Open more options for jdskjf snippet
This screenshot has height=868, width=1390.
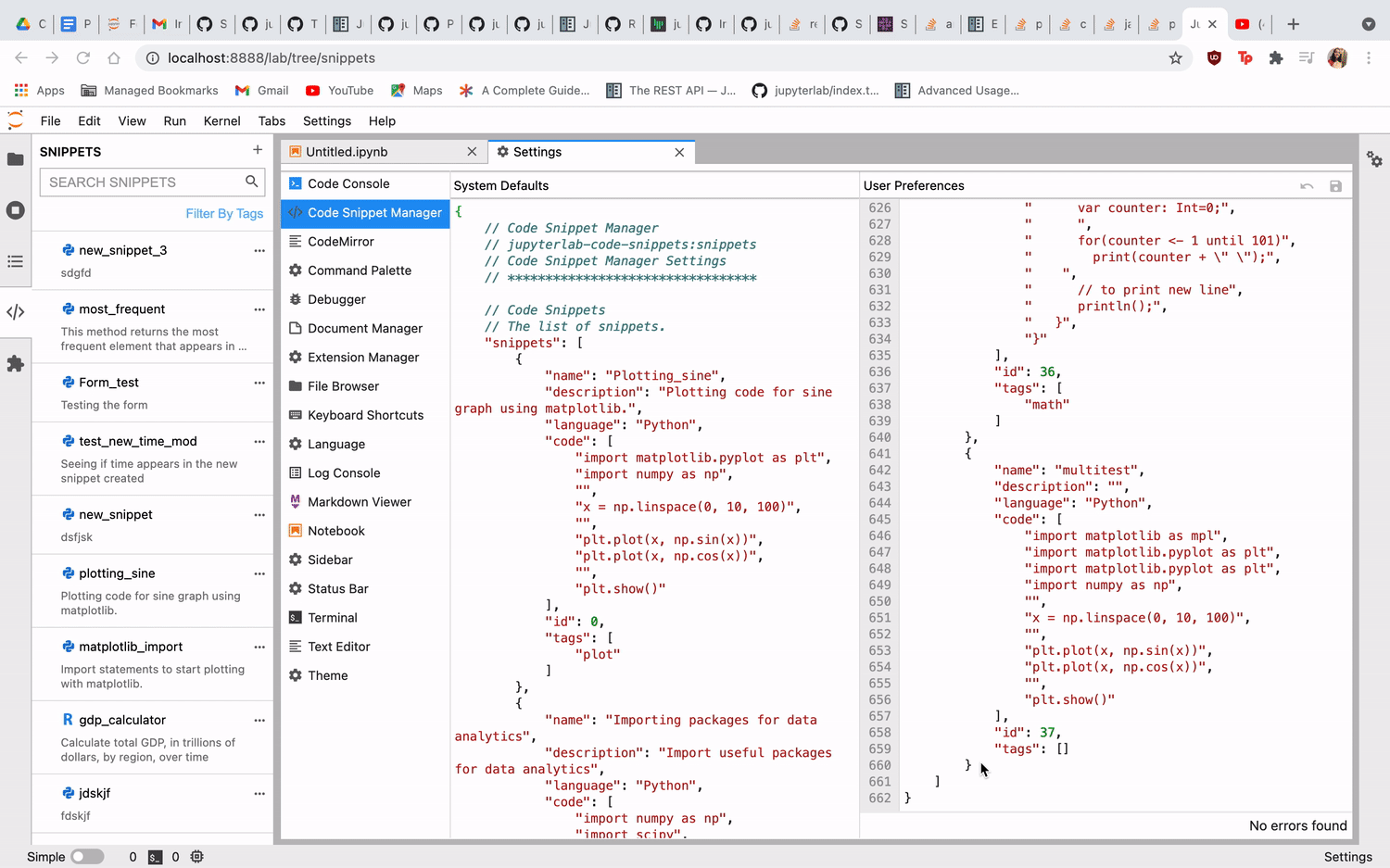pos(259,793)
